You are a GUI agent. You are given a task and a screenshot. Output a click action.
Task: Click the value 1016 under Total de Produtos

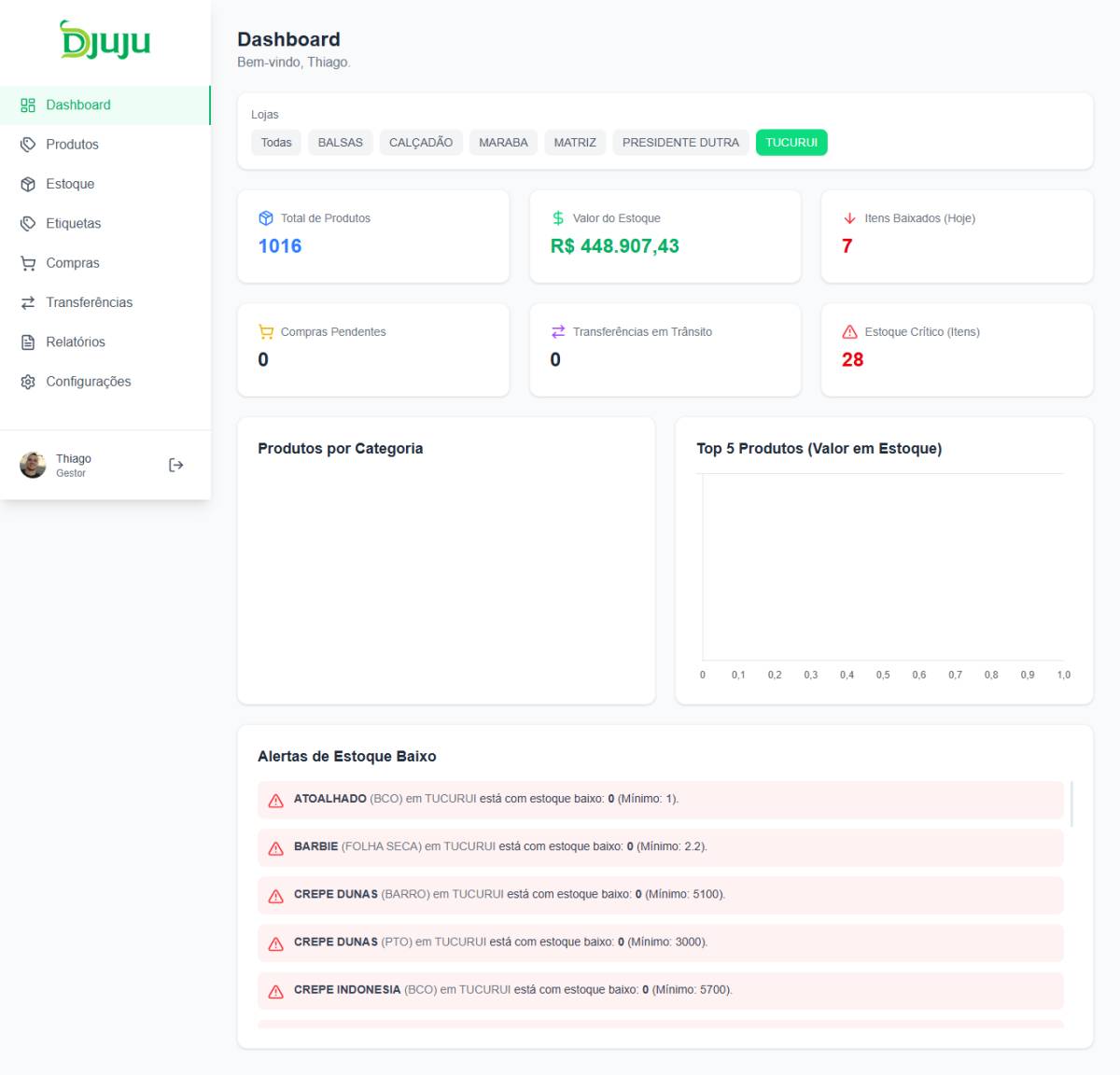pyautogui.click(x=280, y=246)
